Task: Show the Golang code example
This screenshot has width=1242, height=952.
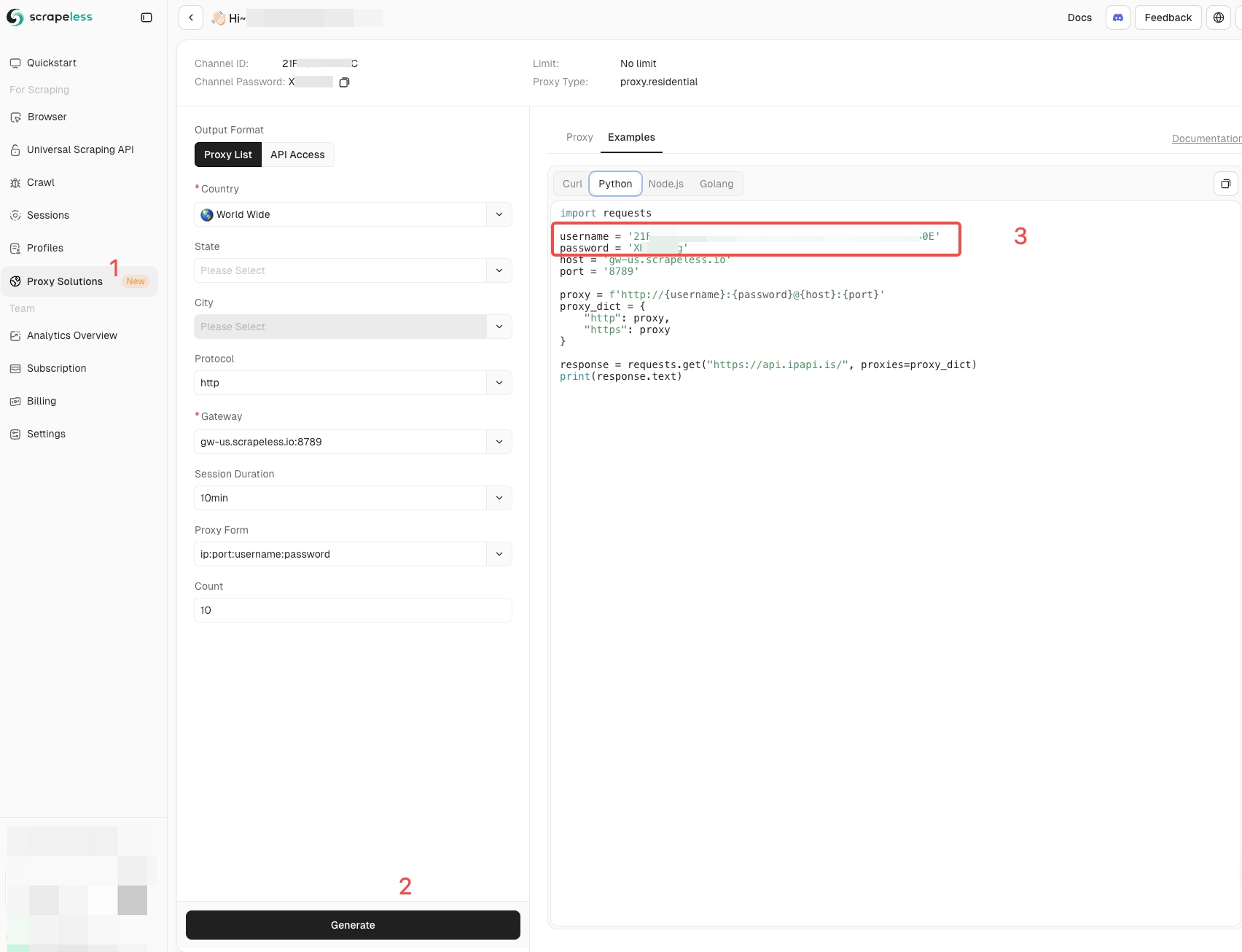Action: [x=716, y=184]
